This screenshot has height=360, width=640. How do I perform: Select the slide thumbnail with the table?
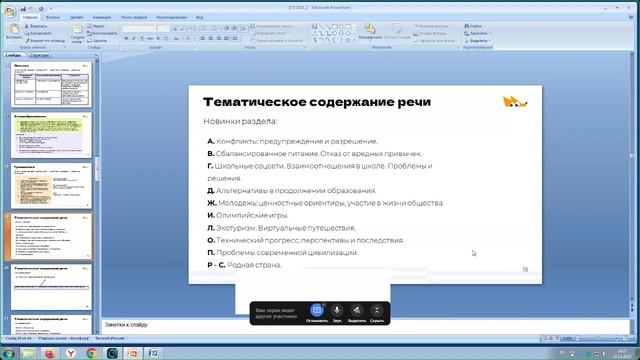pos(51,84)
